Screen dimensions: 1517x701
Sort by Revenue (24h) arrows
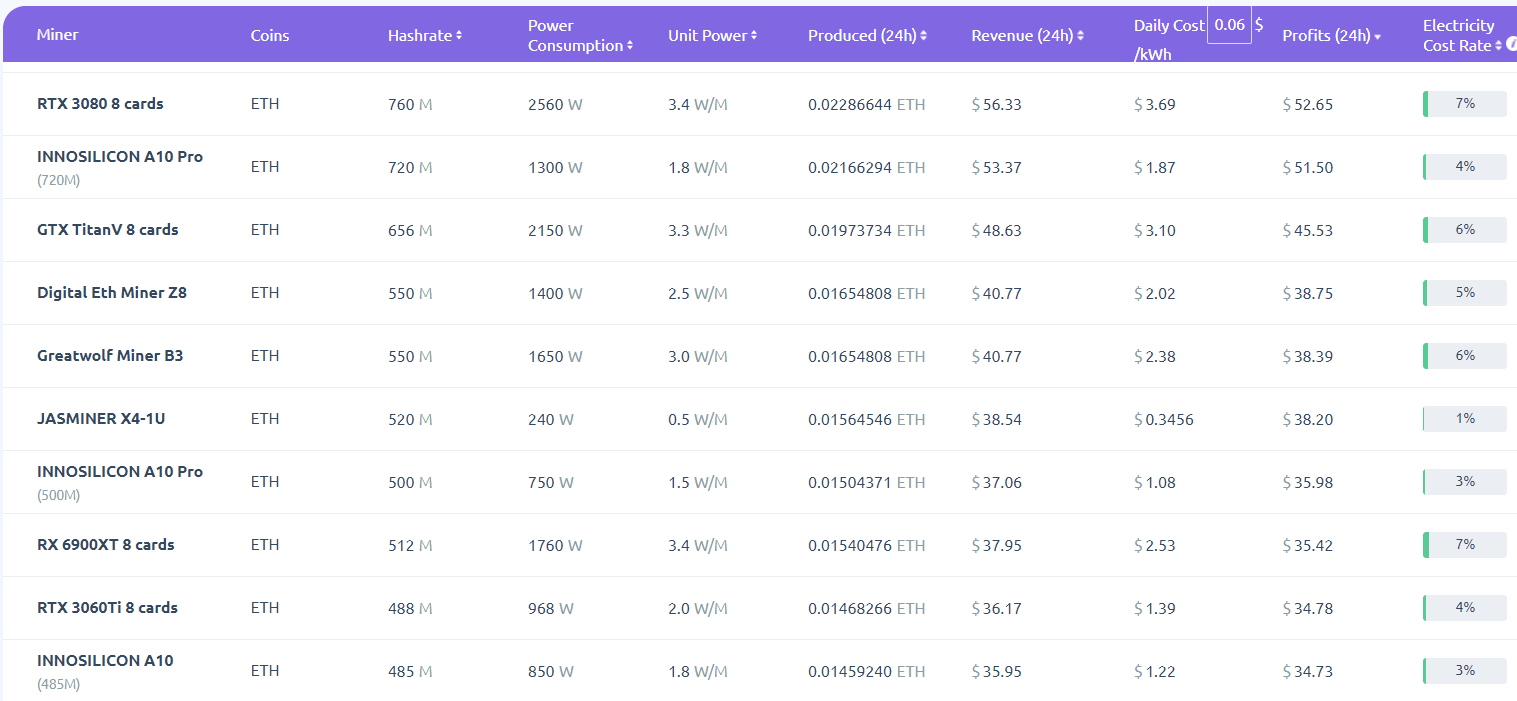pos(1081,36)
